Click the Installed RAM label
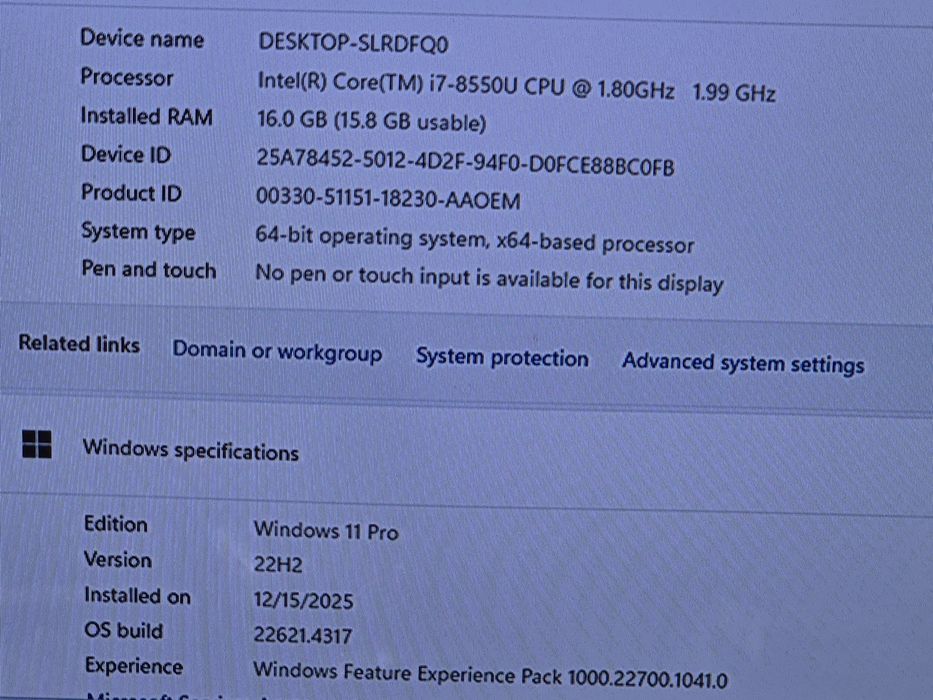933x700 pixels. coord(146,116)
